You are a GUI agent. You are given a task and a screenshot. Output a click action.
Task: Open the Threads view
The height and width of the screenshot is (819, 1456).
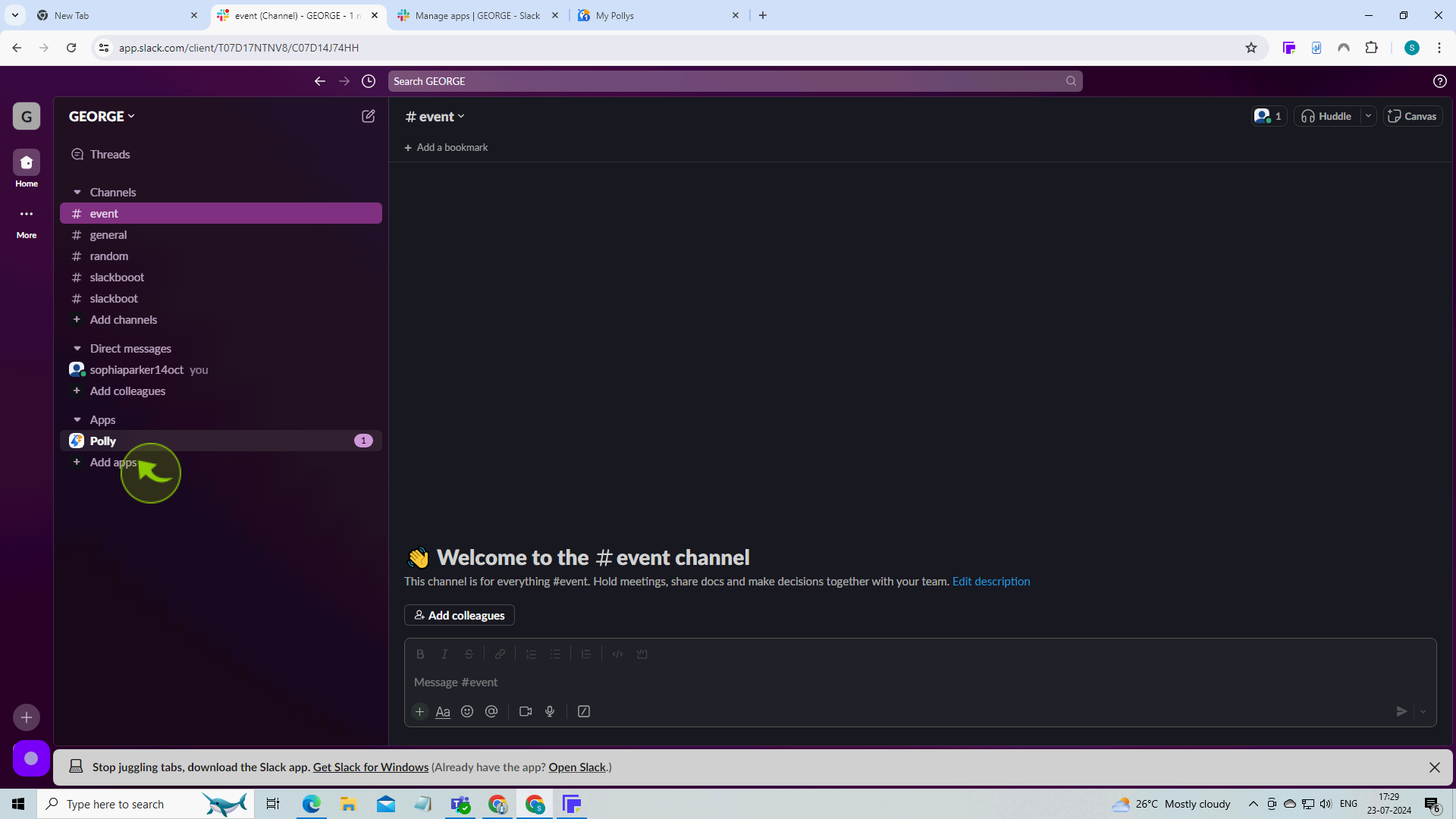coord(221,155)
